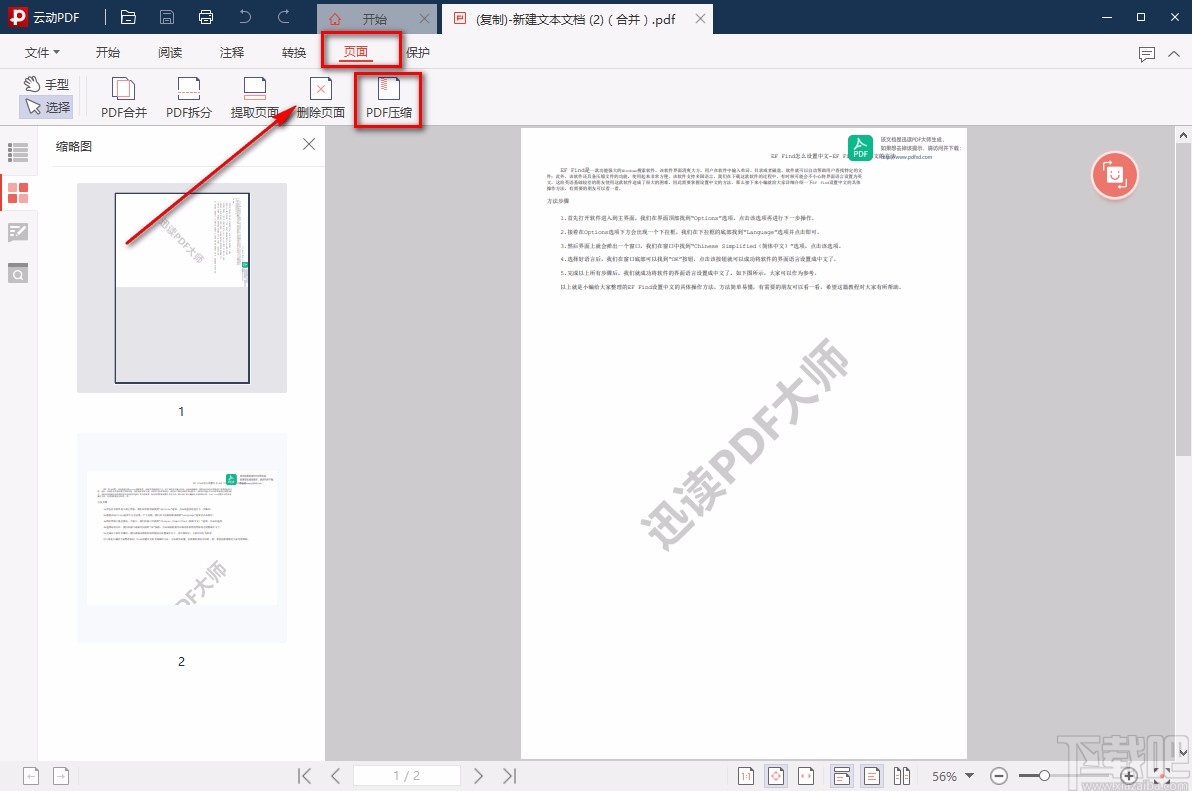Enter full screen mode
1192x791 pixels.
tap(1162, 776)
